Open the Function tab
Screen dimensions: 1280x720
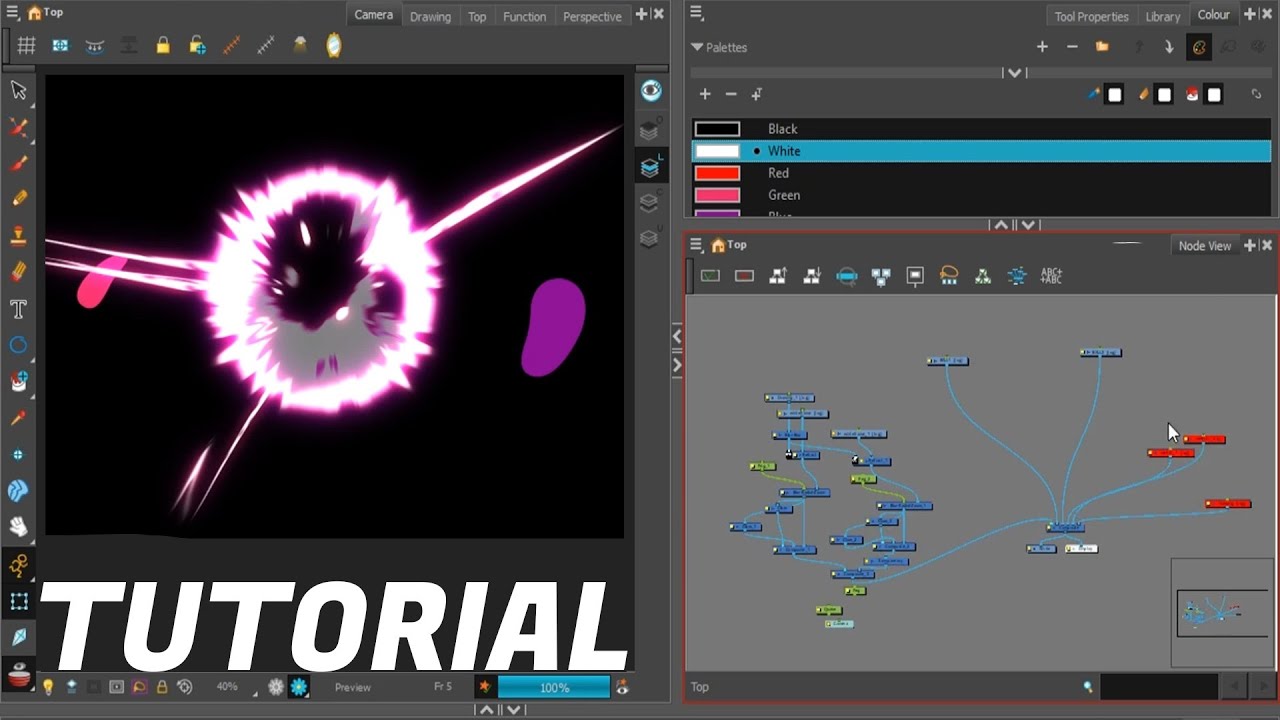[524, 16]
